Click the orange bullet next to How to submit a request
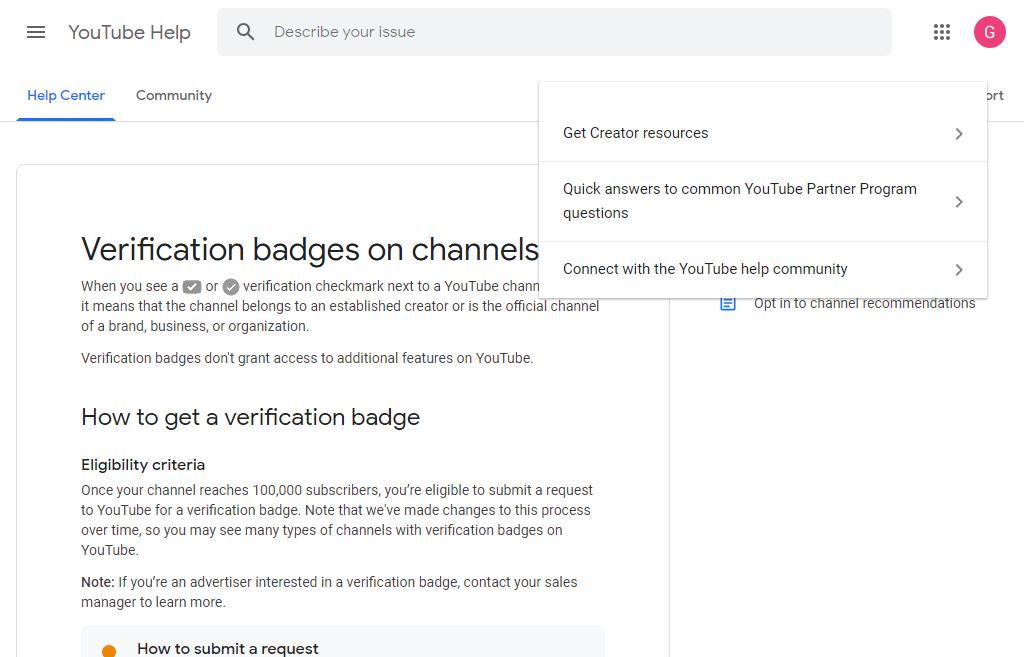Screen dimensions: 1024x657 [109, 650]
